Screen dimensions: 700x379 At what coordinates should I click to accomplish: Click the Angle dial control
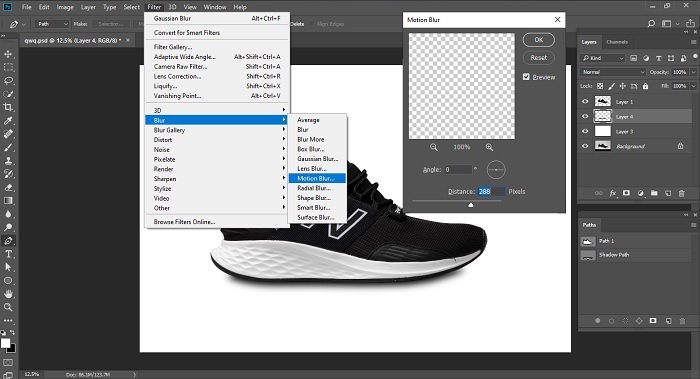pos(496,170)
